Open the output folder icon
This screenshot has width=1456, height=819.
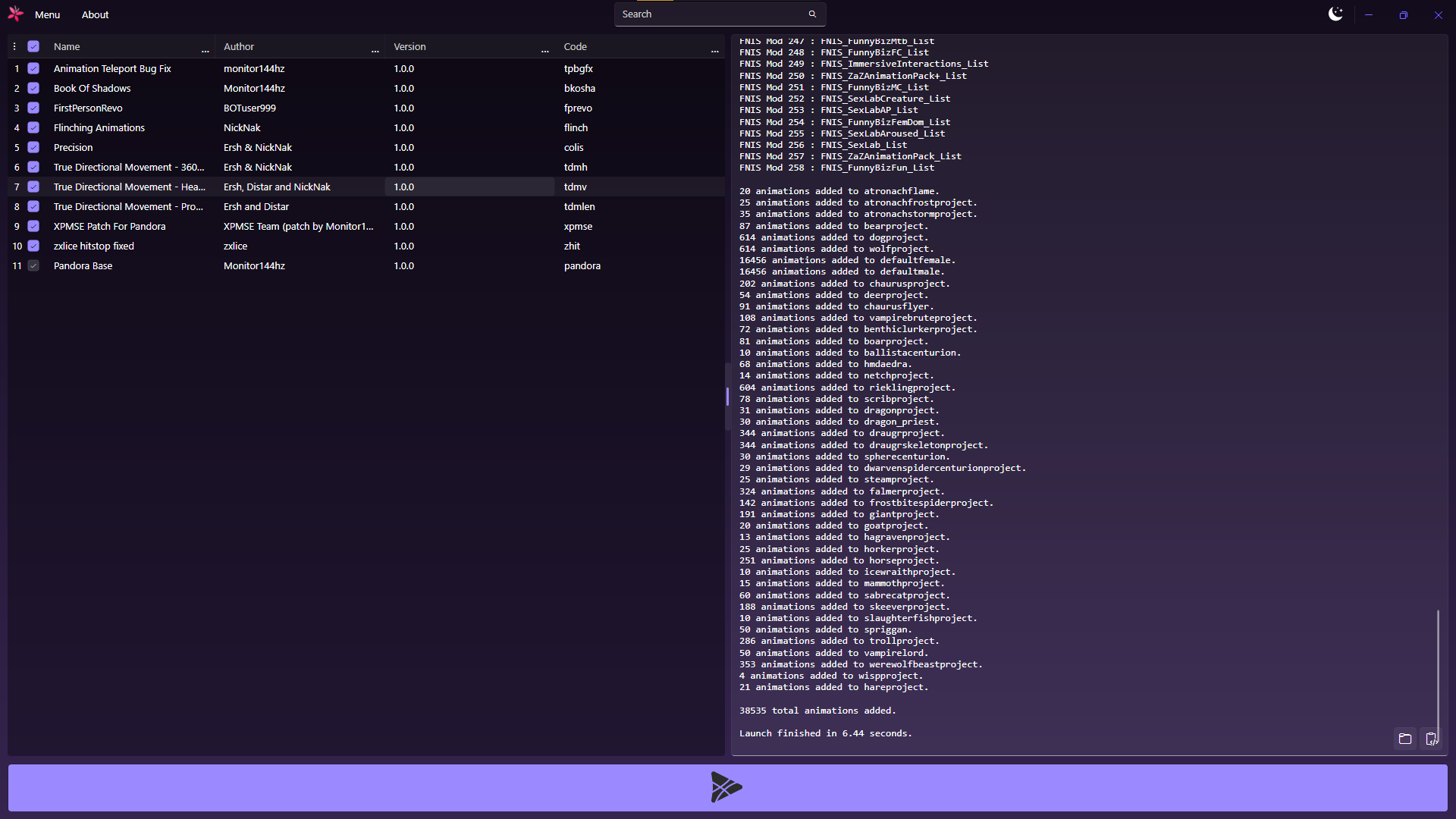tap(1405, 739)
